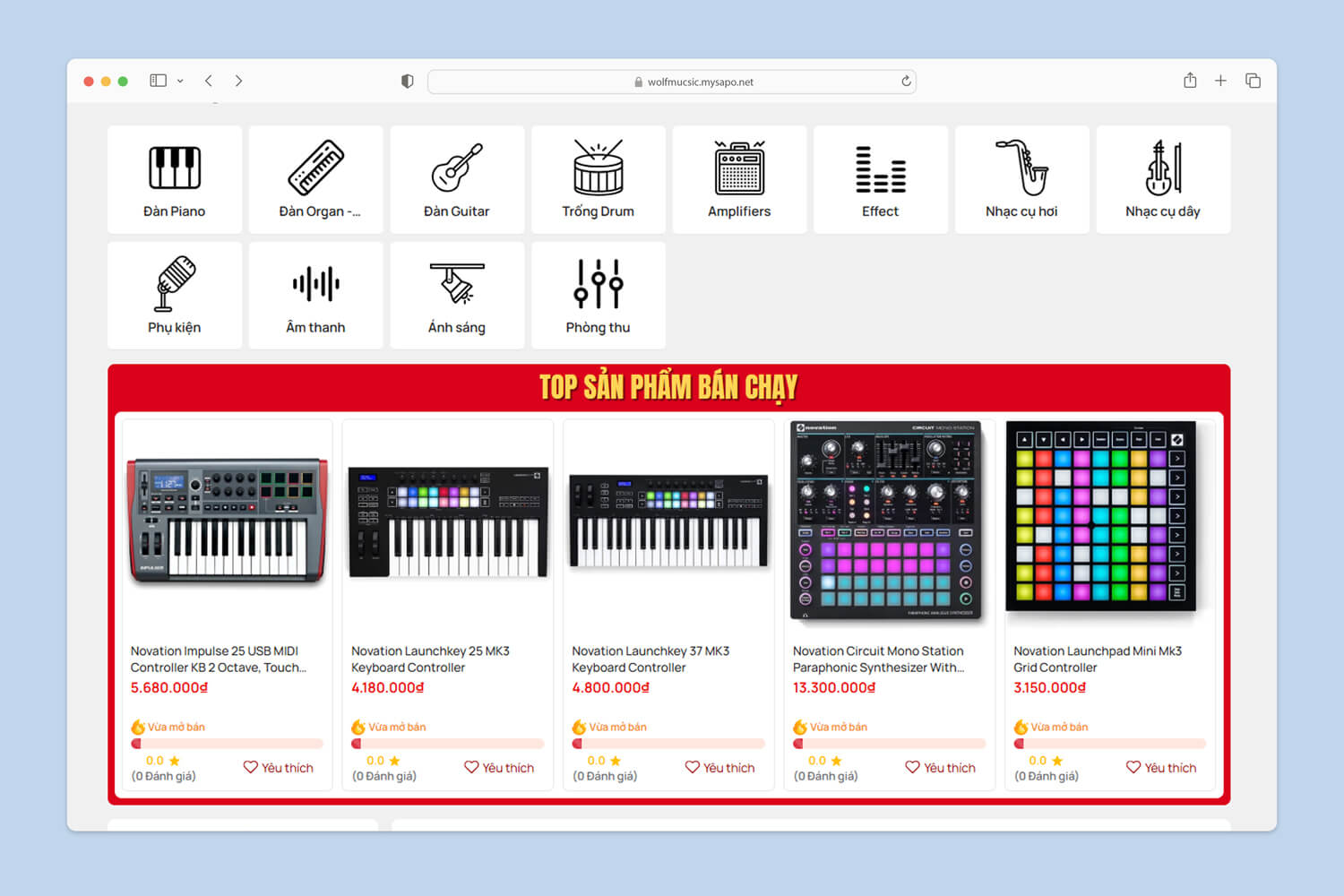
Task: Select the Nhạc cụ hơi saxophone icon
Action: (1022, 167)
